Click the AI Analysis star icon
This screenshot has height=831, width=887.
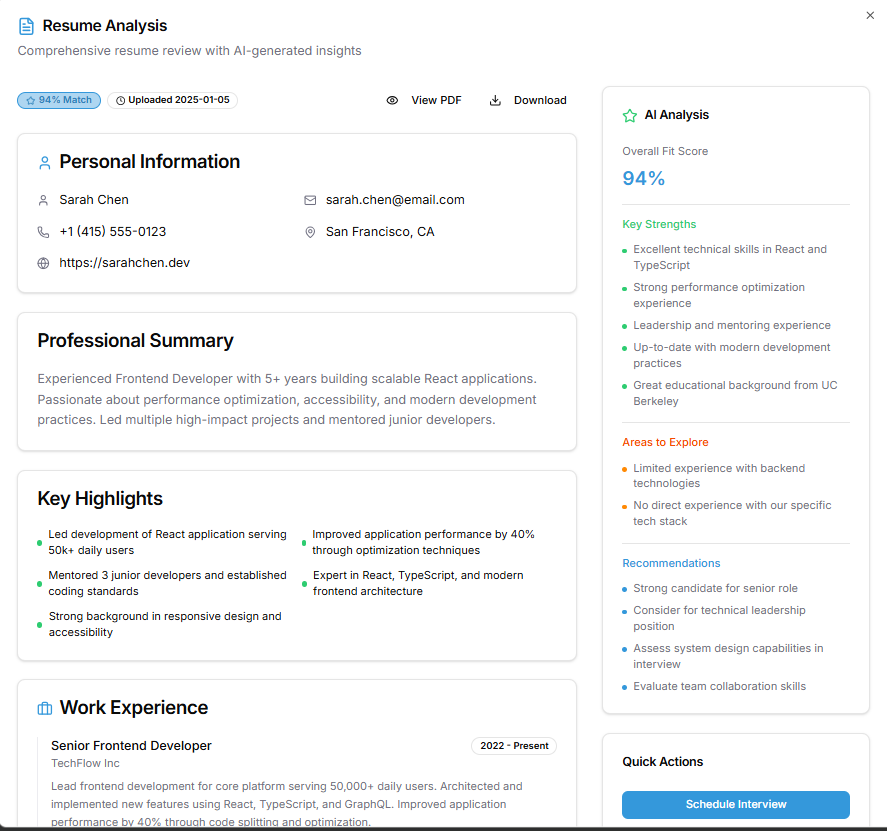(630, 116)
